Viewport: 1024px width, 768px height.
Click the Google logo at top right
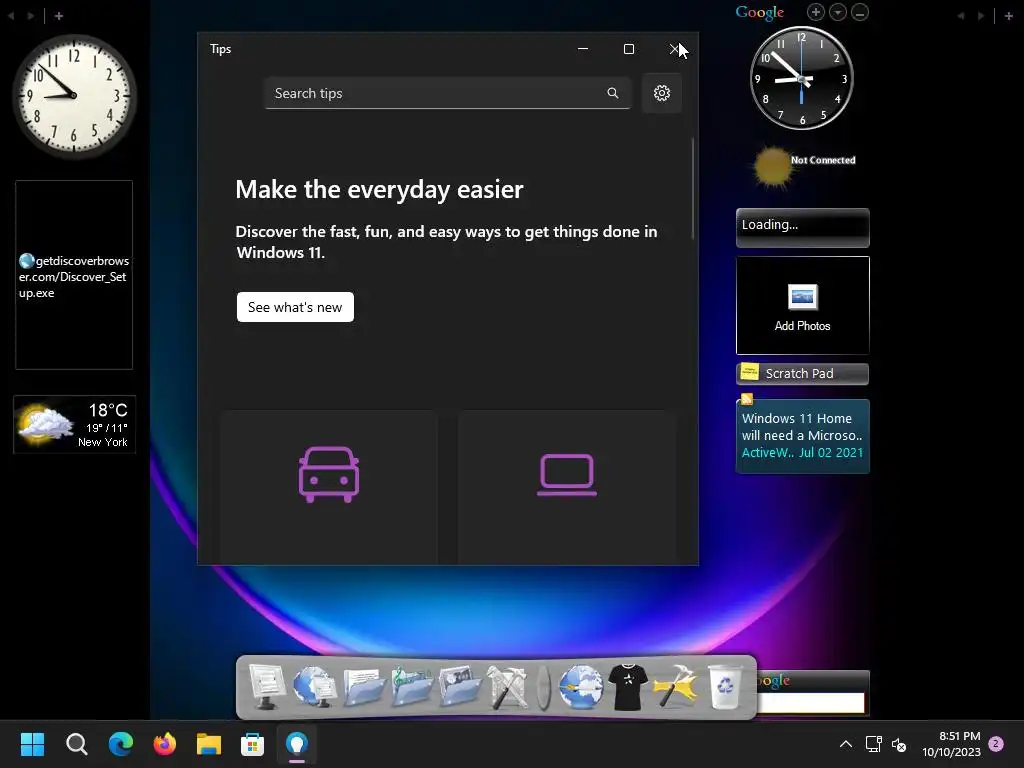tap(760, 12)
